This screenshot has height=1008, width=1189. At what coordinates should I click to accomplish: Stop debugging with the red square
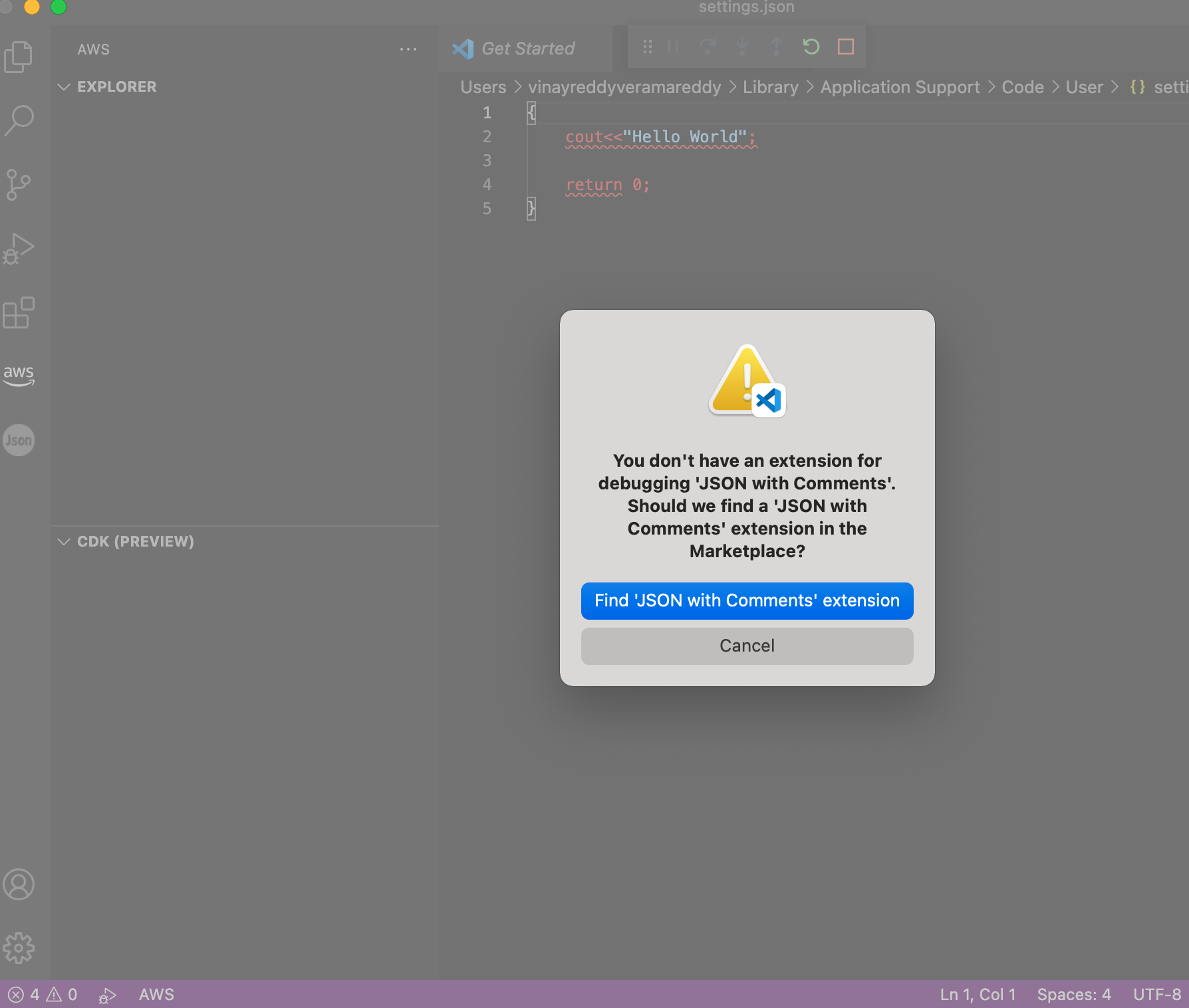[x=845, y=47]
